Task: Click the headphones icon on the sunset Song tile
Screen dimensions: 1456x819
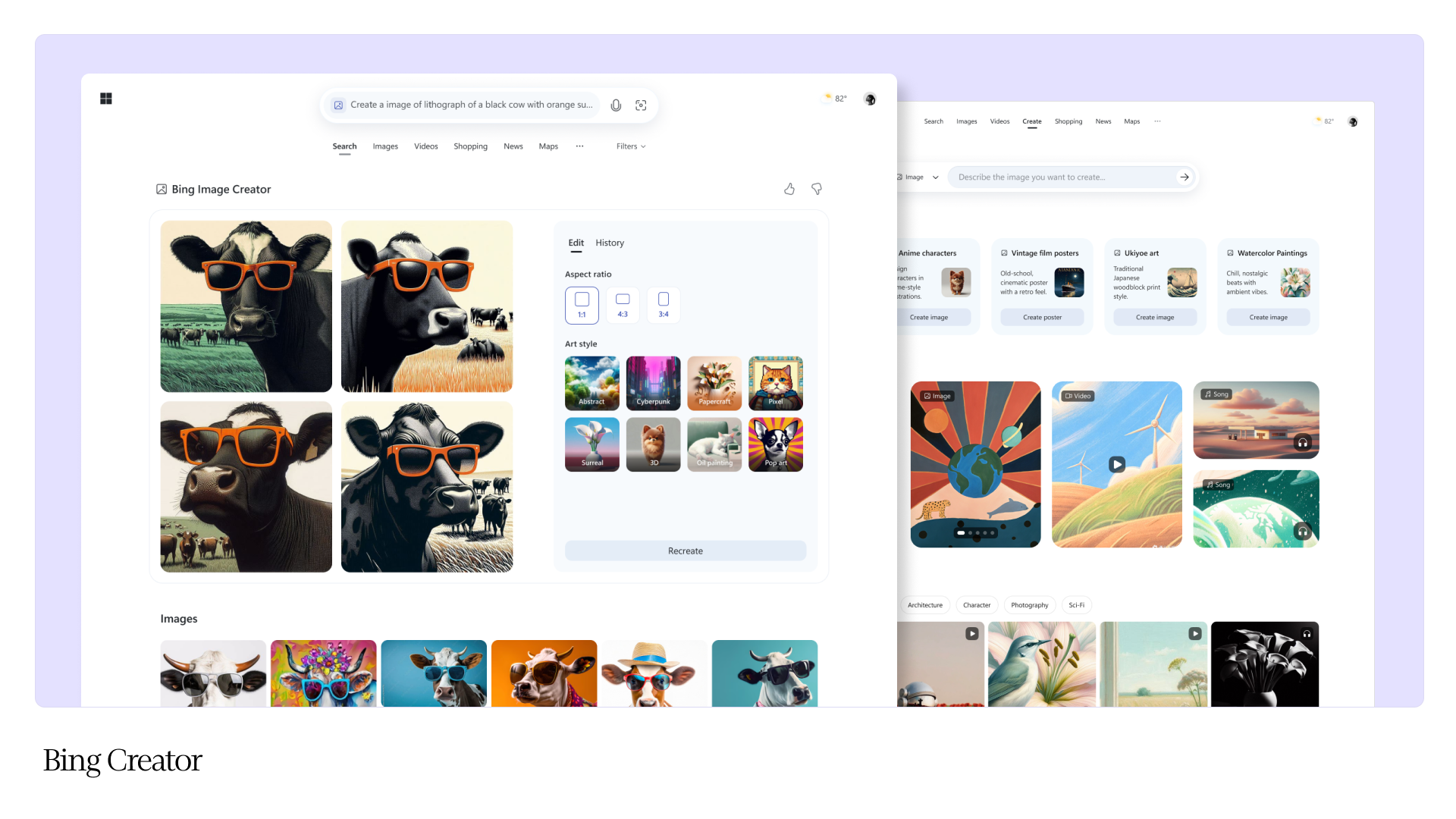Action: [x=1303, y=443]
